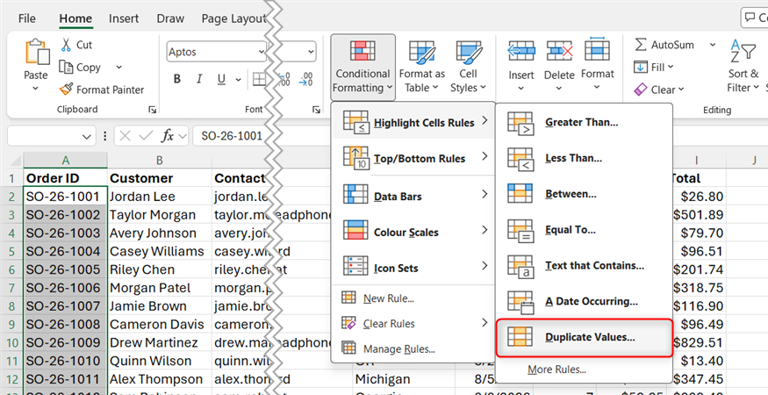The height and width of the screenshot is (395, 768).
Task: Click the Delete cells icon
Action: pos(559,51)
